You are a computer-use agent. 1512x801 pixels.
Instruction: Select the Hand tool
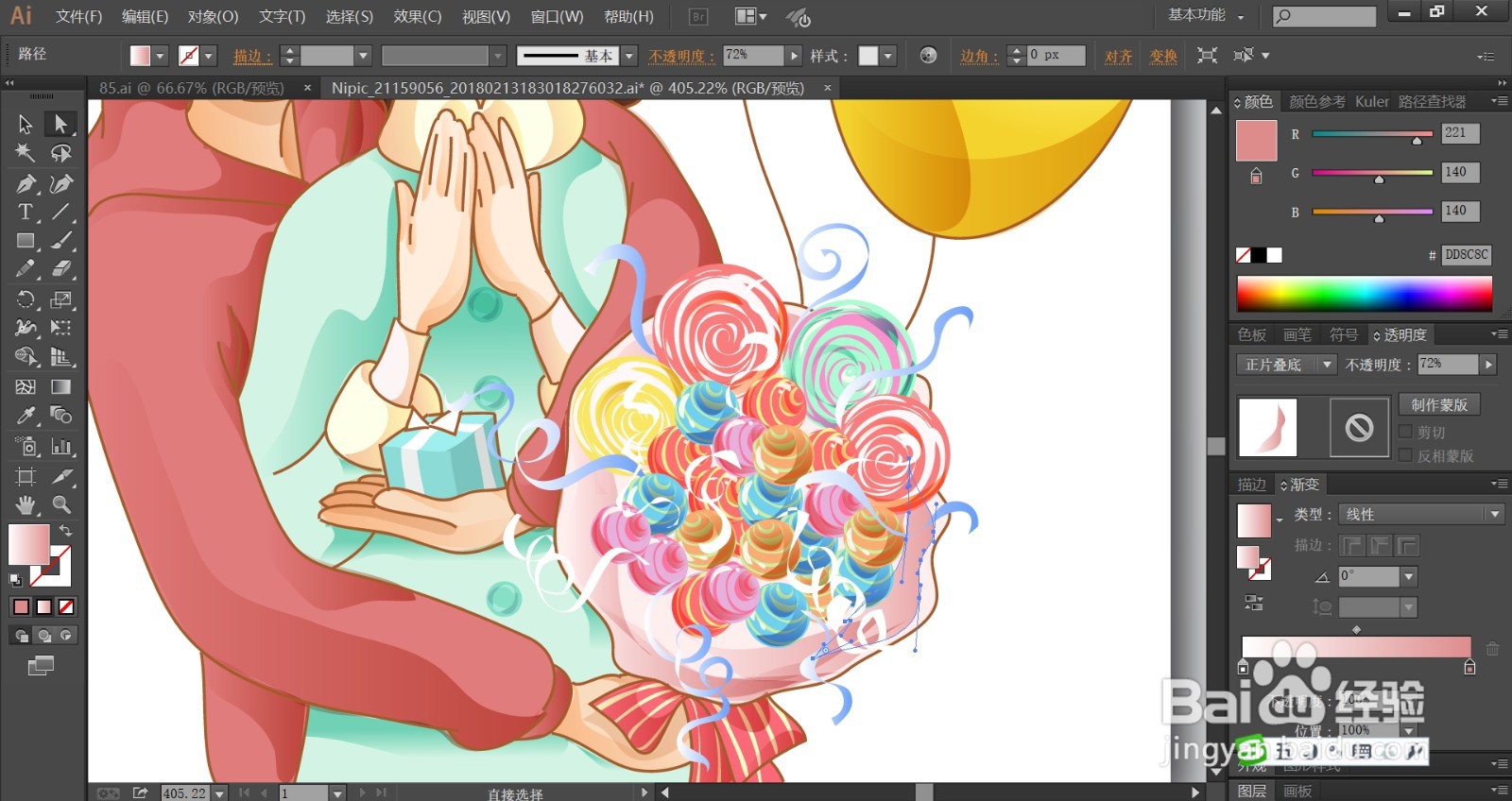tap(26, 504)
